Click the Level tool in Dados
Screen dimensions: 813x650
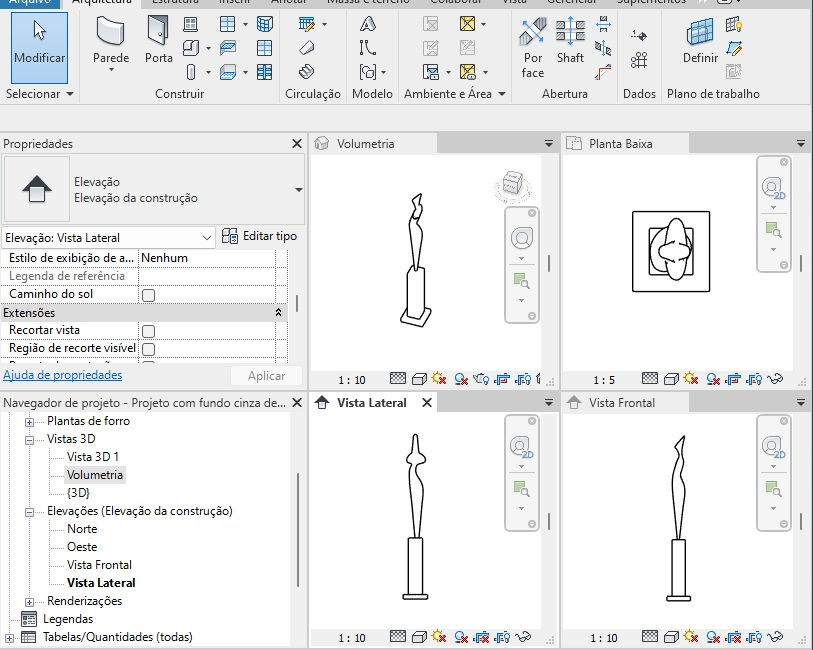click(639, 36)
